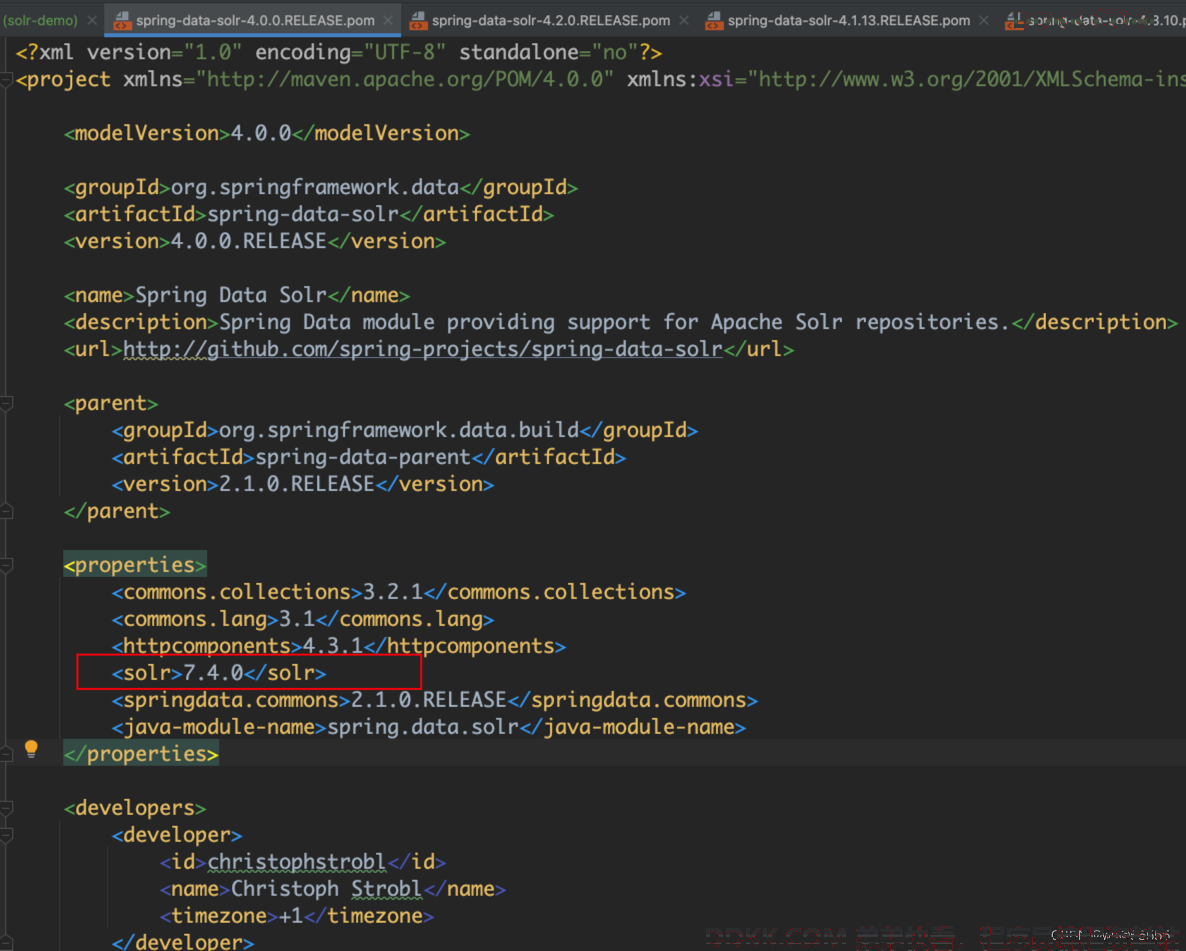
Task: Close the (solr-demo) tab
Action: [x=92, y=20]
